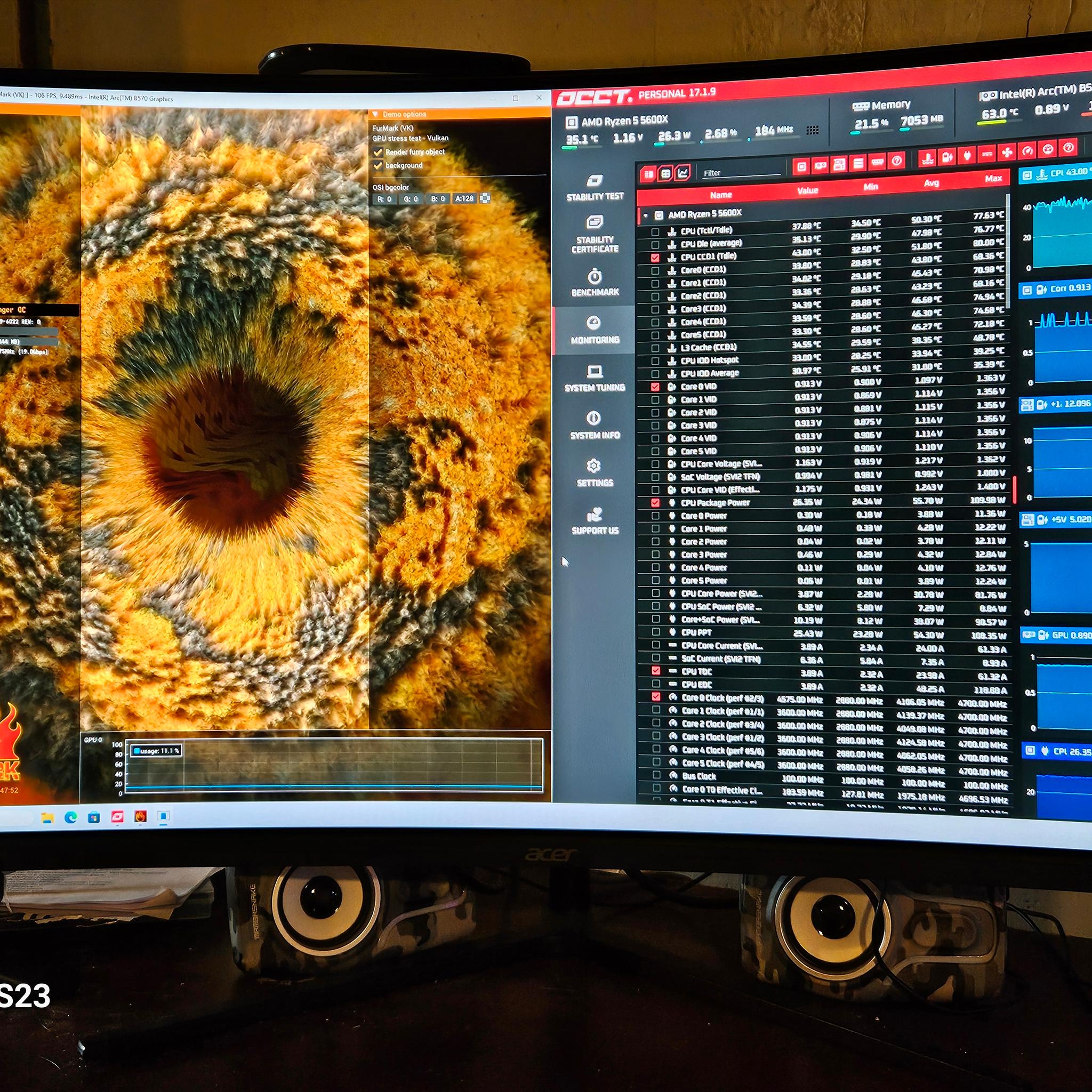Show voltage sensors via battery icon
Viewport: 1092px width, 1092px height.
(947, 157)
